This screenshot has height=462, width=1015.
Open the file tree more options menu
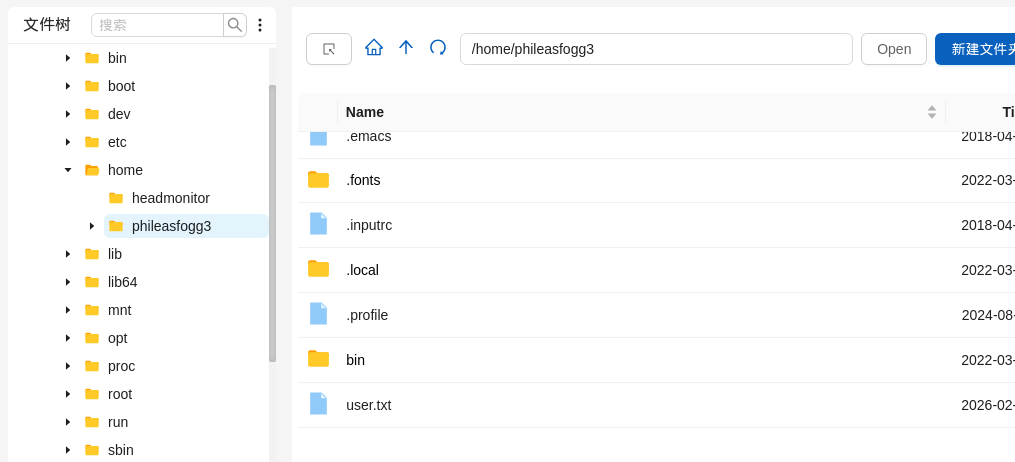click(x=260, y=25)
